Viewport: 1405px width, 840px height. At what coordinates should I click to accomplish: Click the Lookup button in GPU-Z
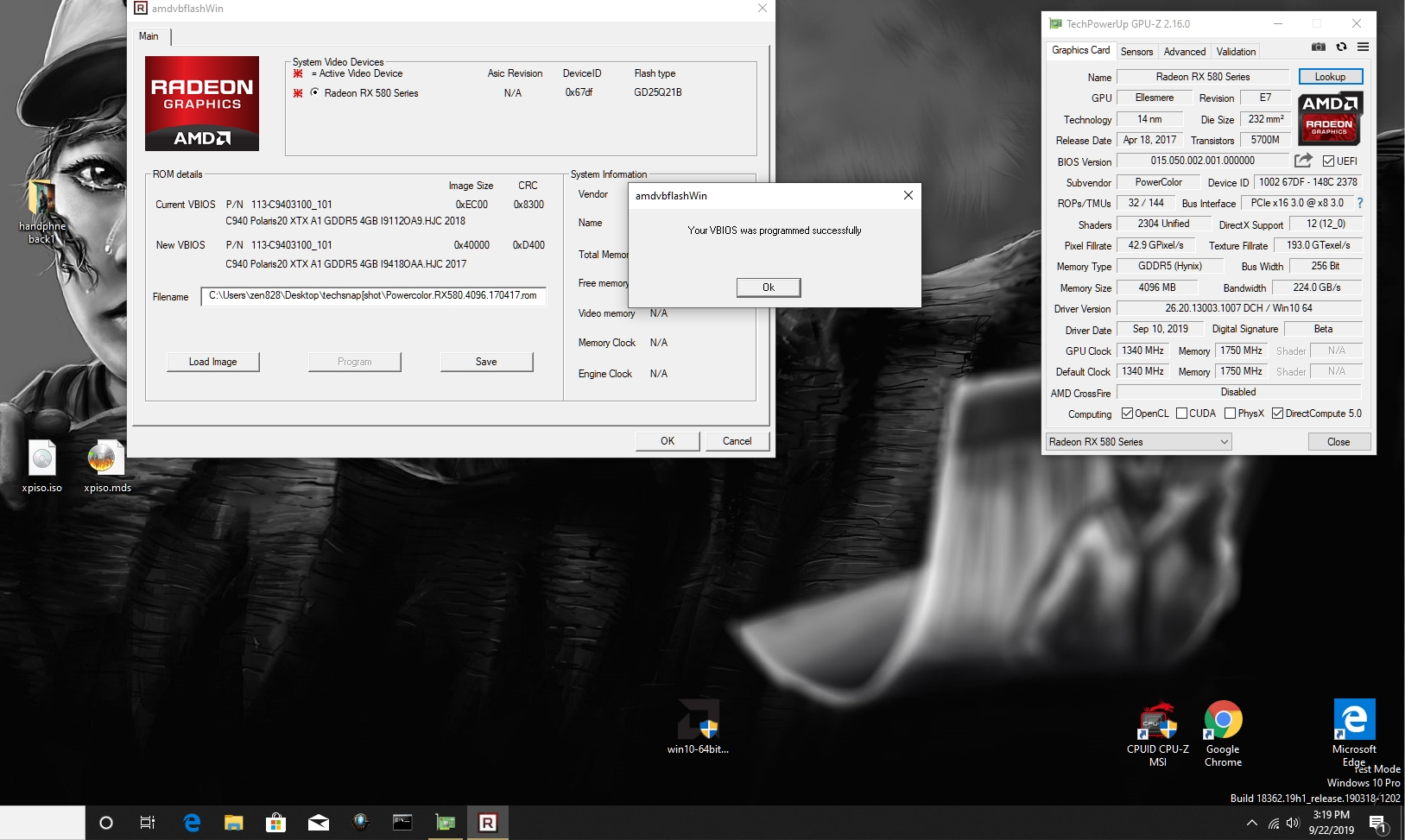tap(1330, 77)
